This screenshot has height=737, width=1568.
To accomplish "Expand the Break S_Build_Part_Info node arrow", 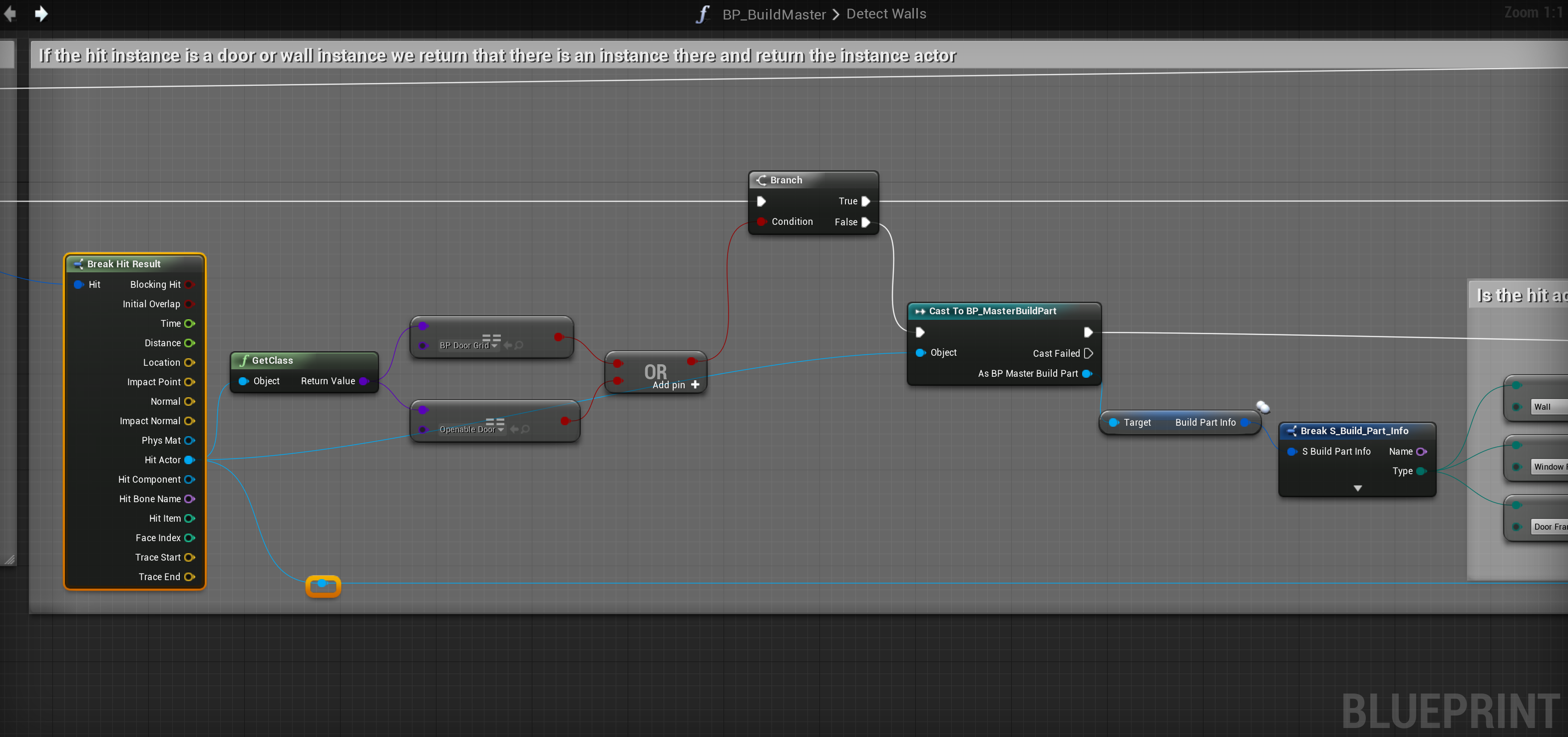I will coord(1357,488).
